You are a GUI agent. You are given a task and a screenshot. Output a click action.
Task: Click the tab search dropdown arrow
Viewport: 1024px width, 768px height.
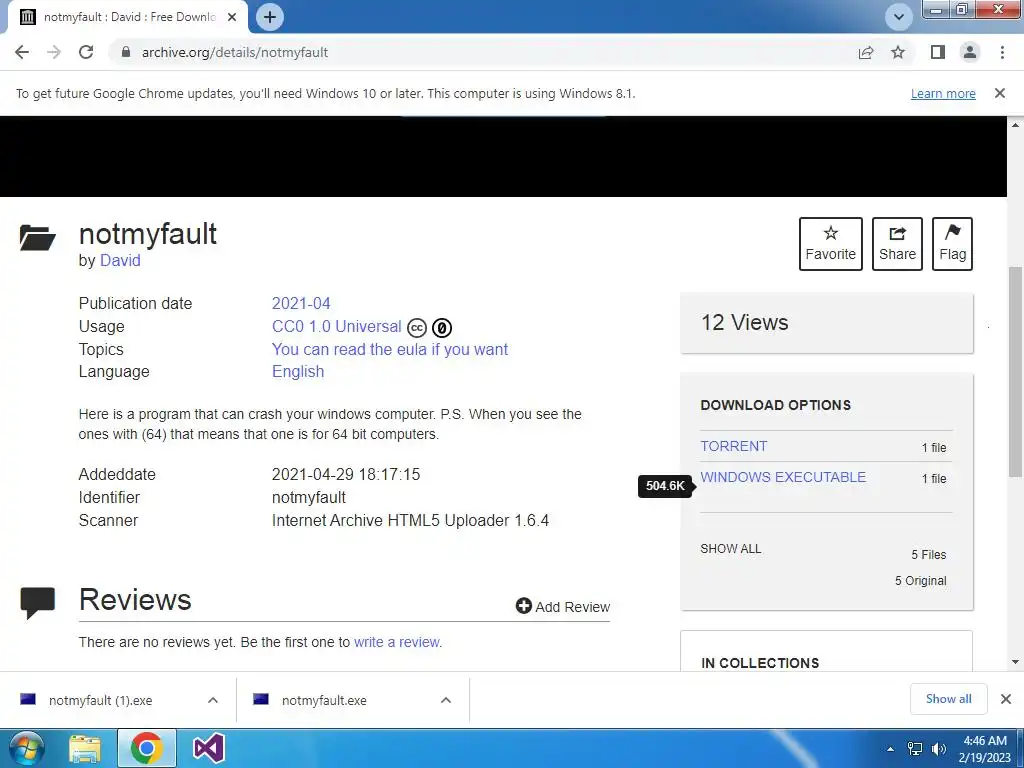pyautogui.click(x=899, y=17)
